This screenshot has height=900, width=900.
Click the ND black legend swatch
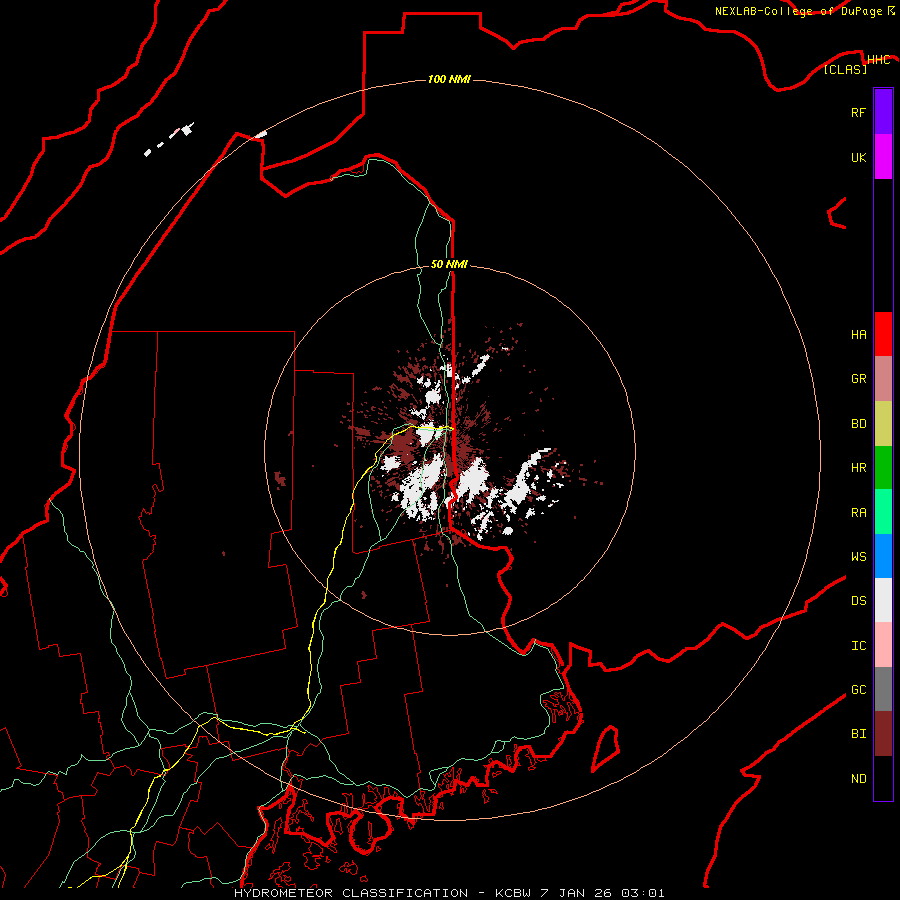point(883,778)
